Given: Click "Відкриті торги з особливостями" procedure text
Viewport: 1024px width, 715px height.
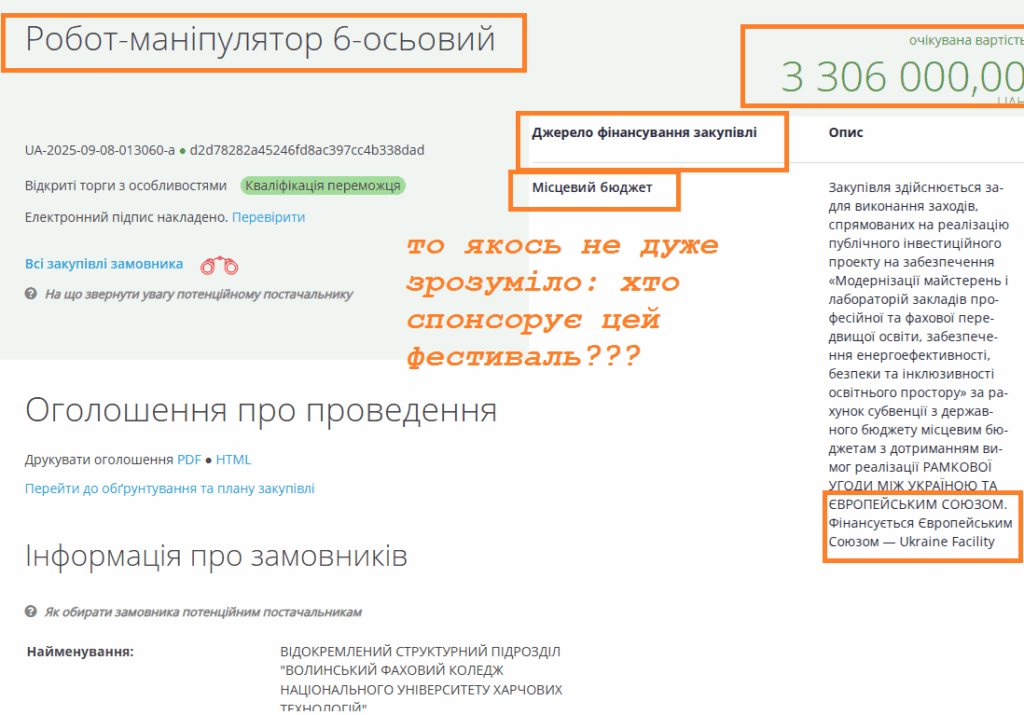Looking at the screenshot, I should click(x=126, y=186).
